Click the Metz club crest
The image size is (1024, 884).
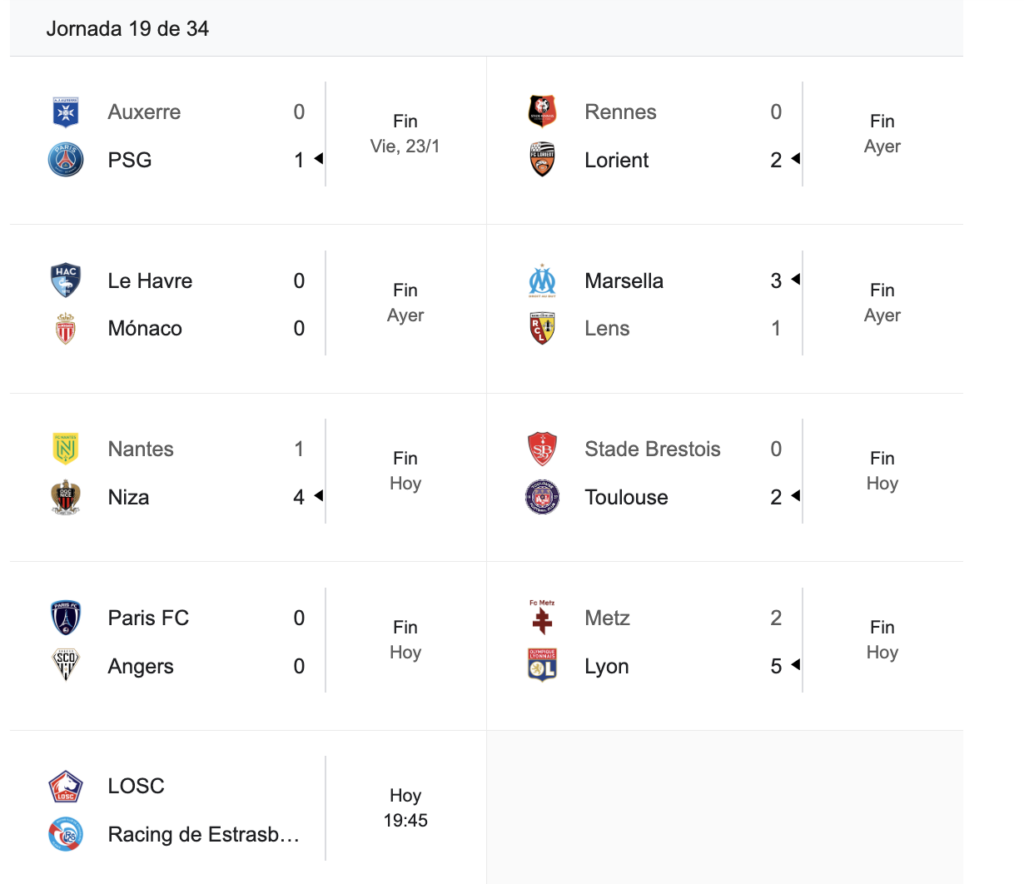pyautogui.click(x=542, y=618)
